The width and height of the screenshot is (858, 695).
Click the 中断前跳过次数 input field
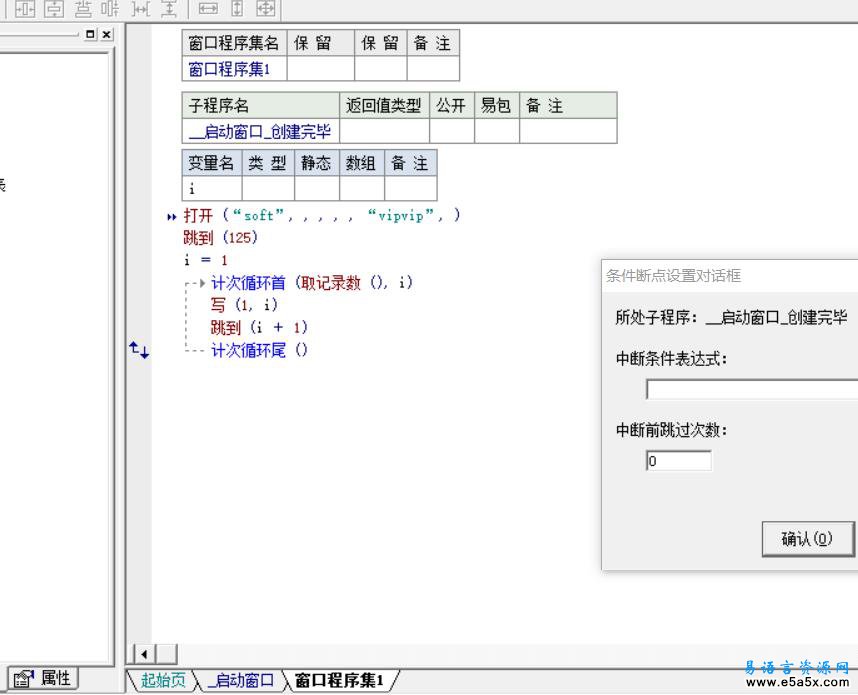(679, 461)
